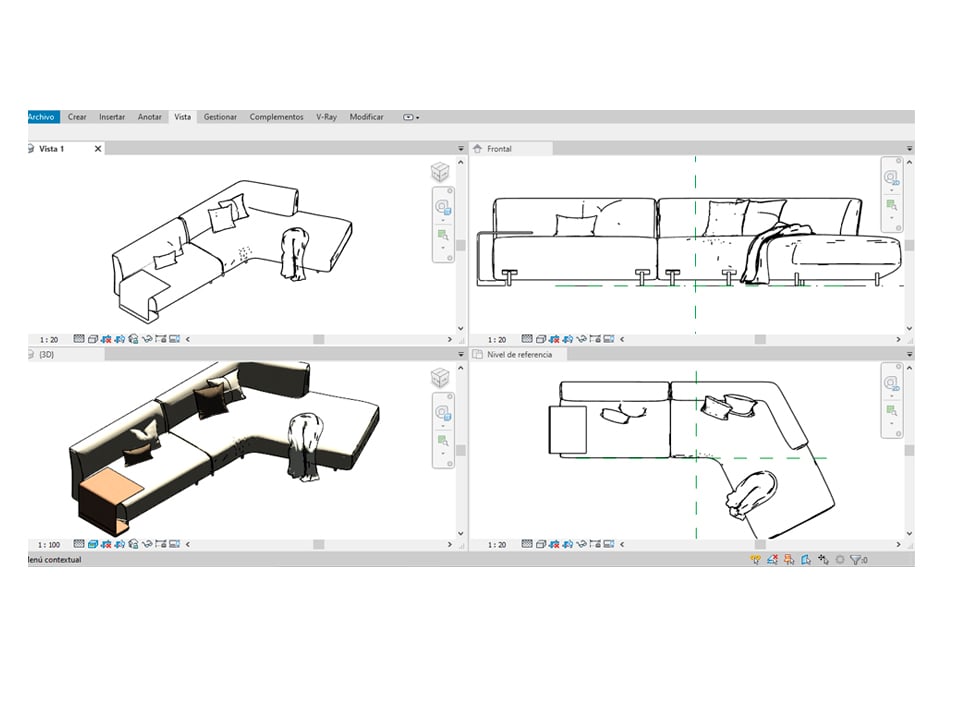This screenshot has width=960, height=720.
Task: Open Visual Style icon in Vista 1 control bar
Action: click(92, 339)
